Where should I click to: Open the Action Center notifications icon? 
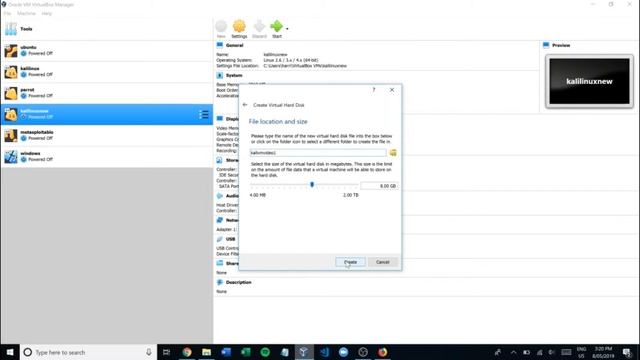(627, 352)
